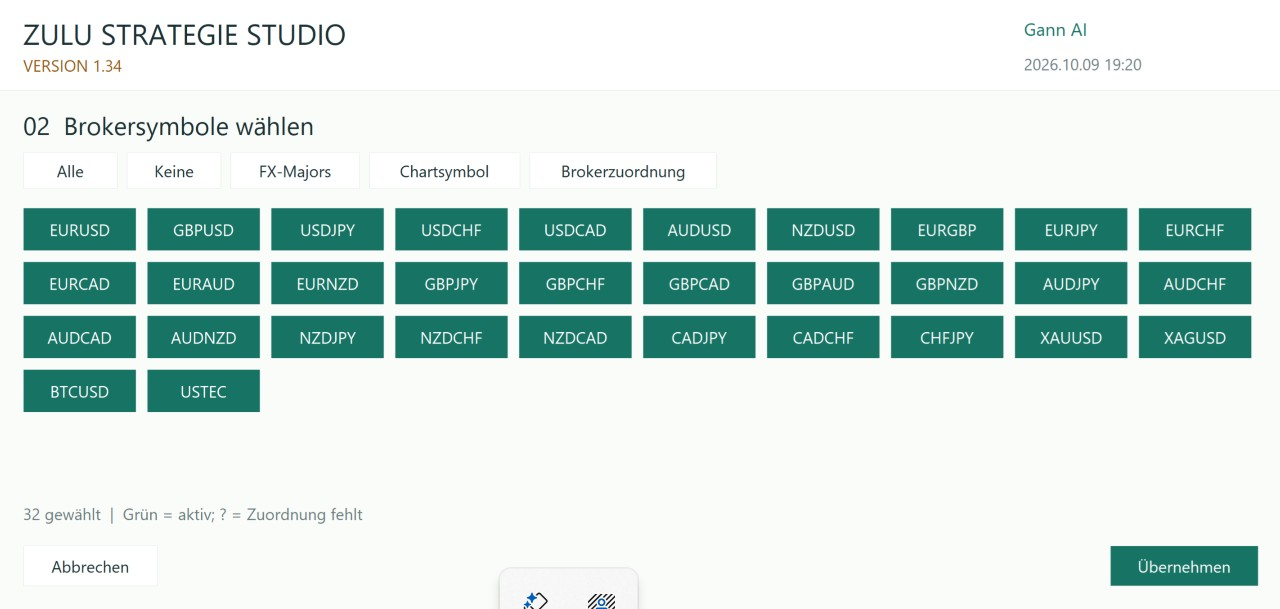Image resolution: width=1280 pixels, height=609 pixels.
Task: Toggle the EURNZD symbol
Action: (328, 284)
